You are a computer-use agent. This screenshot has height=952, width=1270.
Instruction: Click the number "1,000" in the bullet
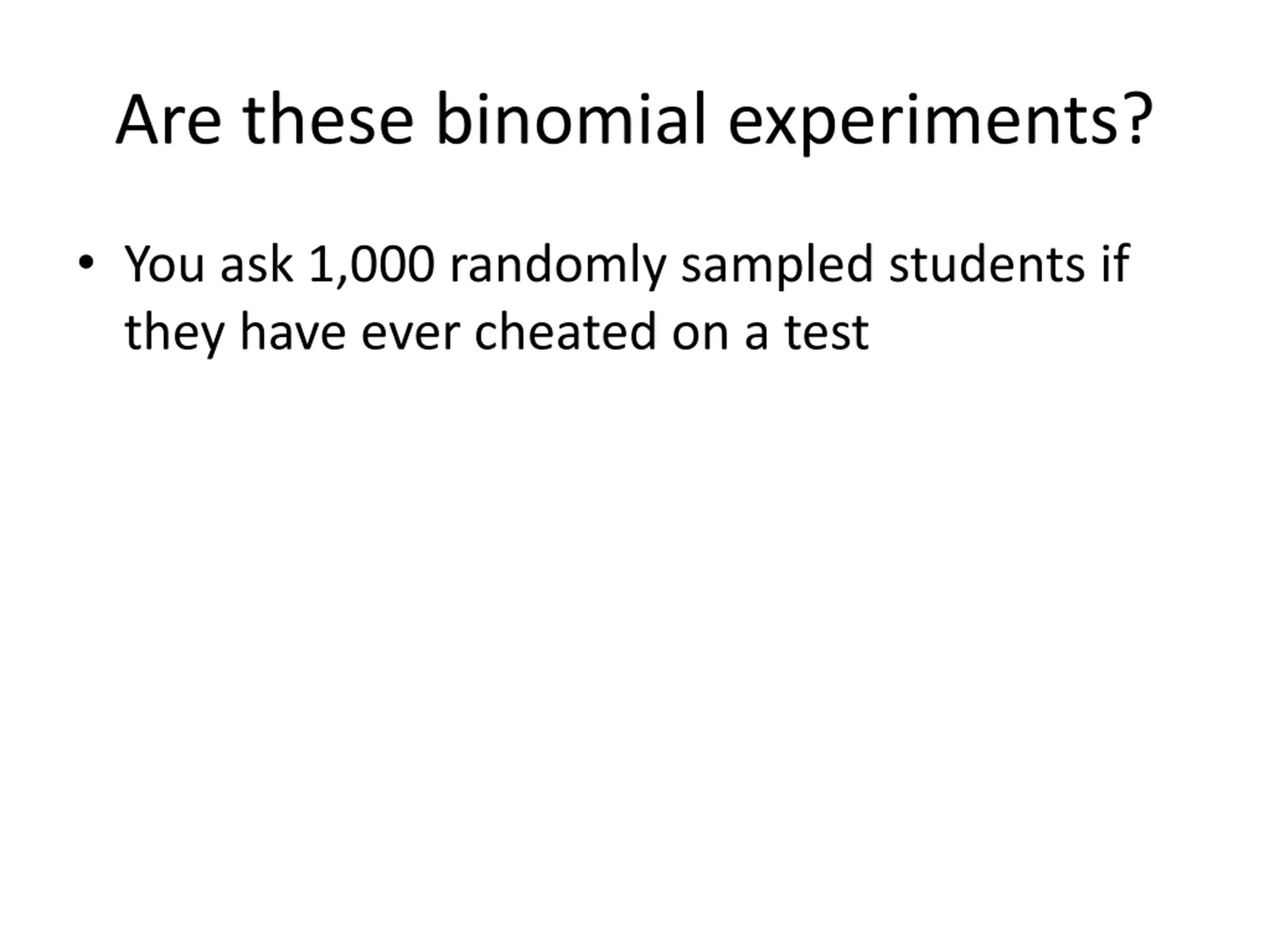[x=372, y=265]
